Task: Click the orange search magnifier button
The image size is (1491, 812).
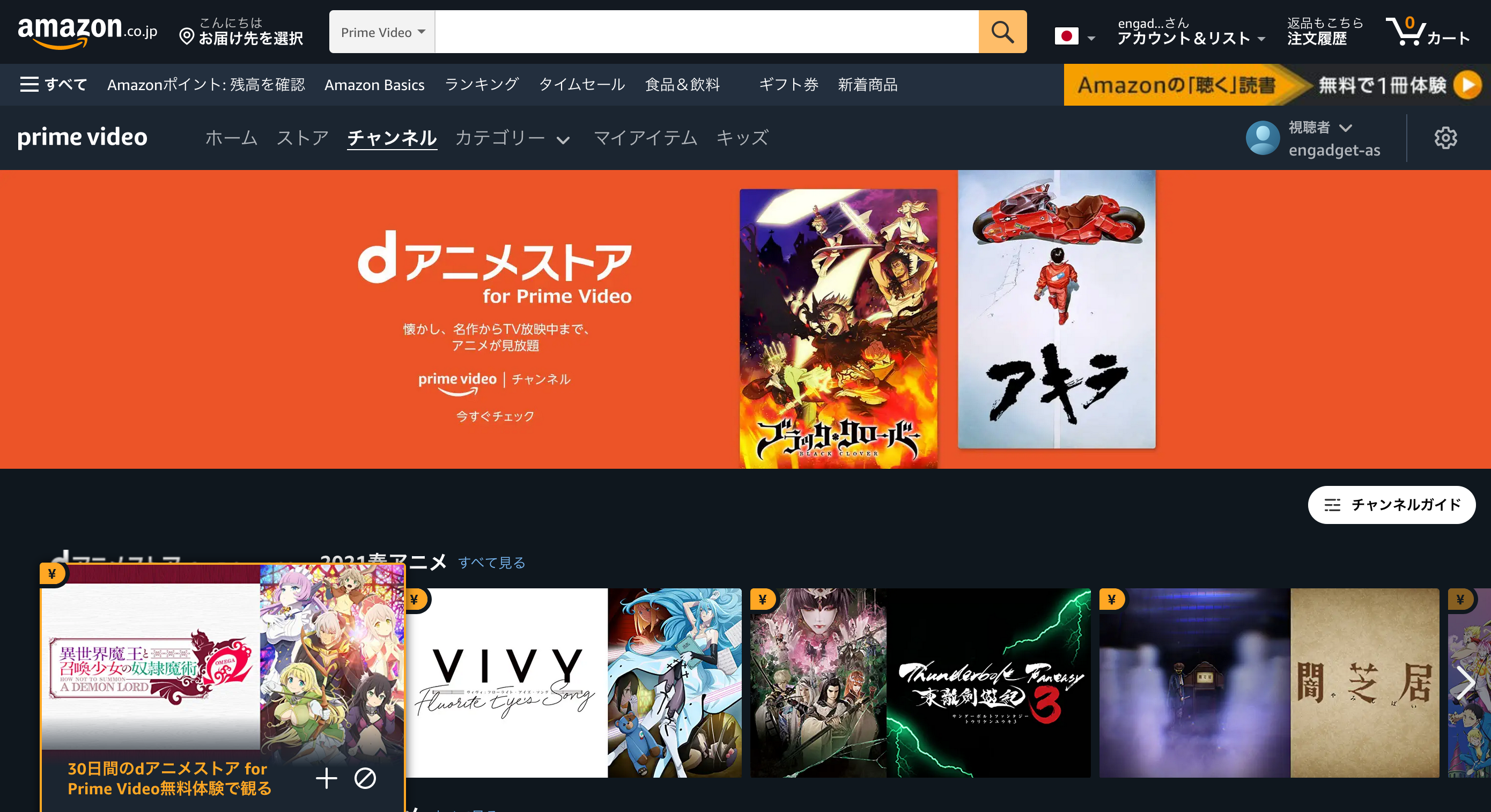Action: tap(1002, 32)
